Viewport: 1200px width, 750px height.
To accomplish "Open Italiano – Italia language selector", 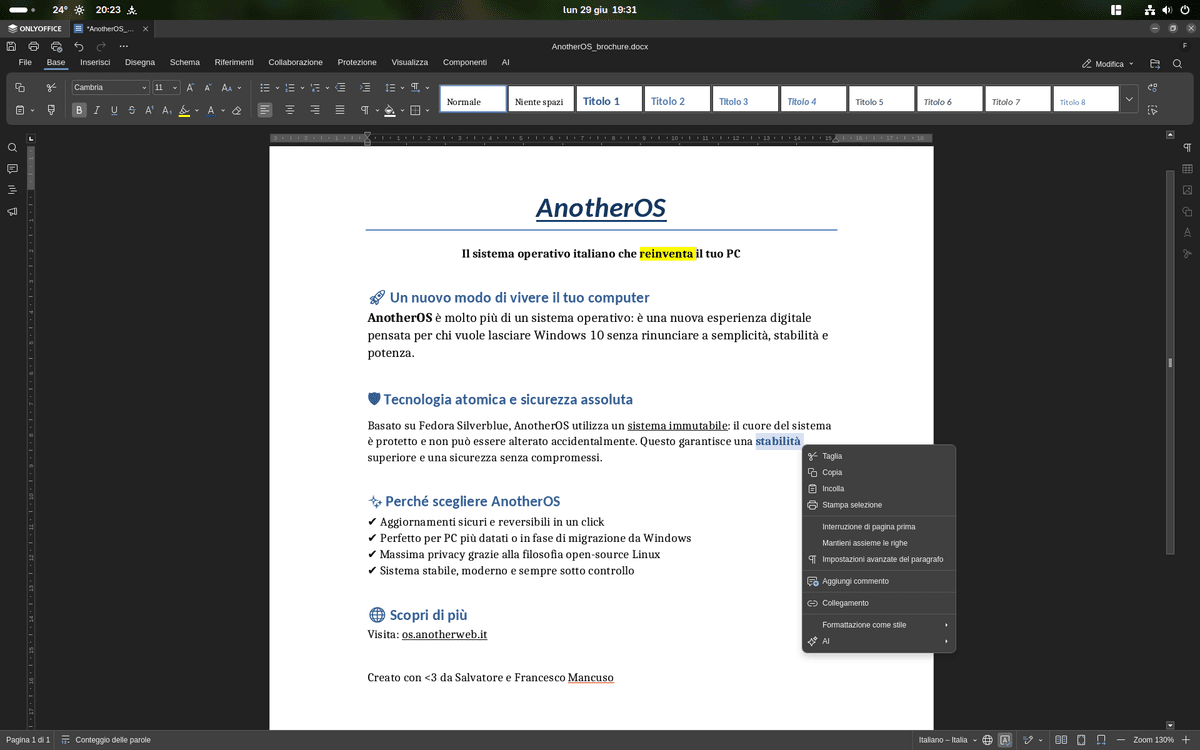I will coord(947,740).
